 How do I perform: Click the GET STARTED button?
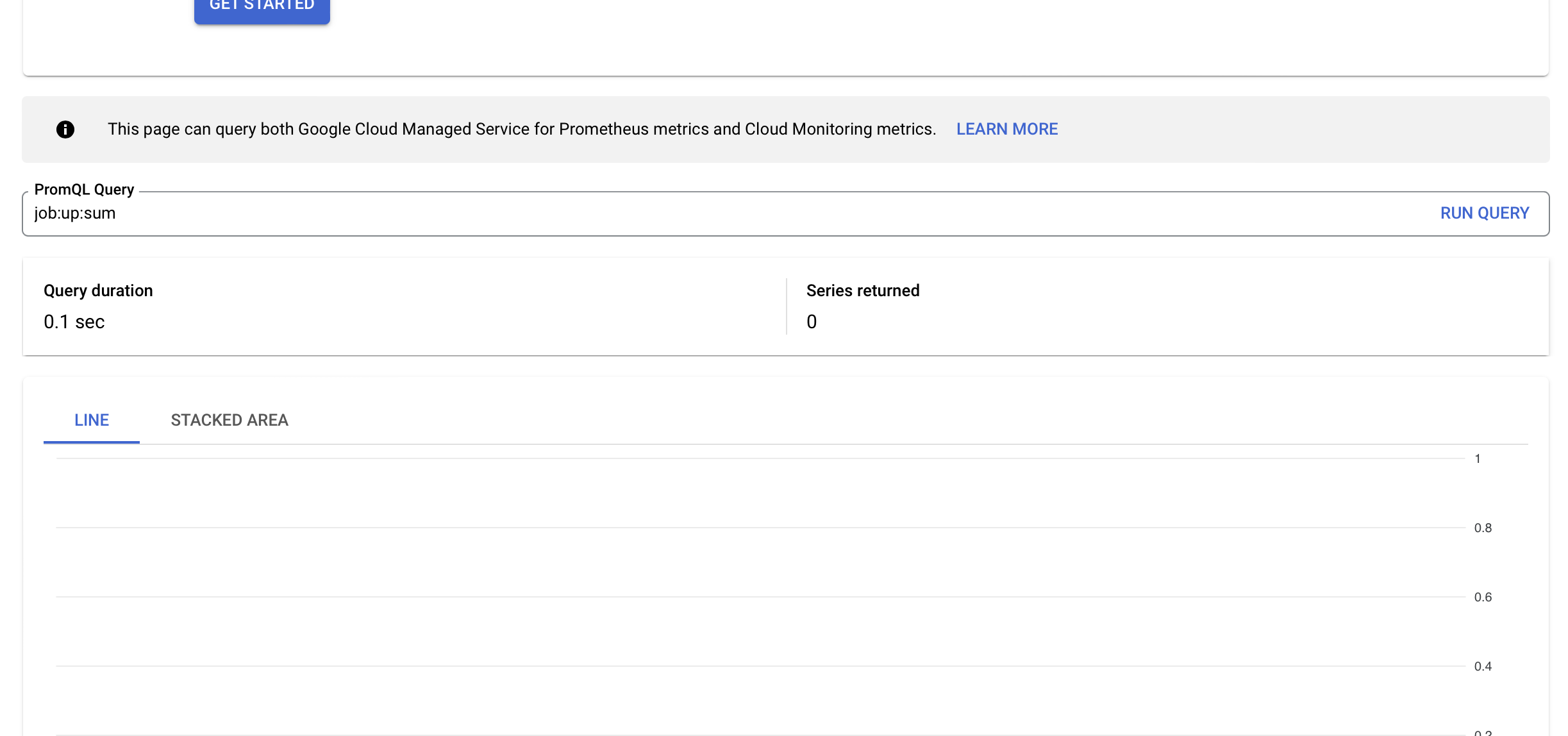(x=262, y=6)
